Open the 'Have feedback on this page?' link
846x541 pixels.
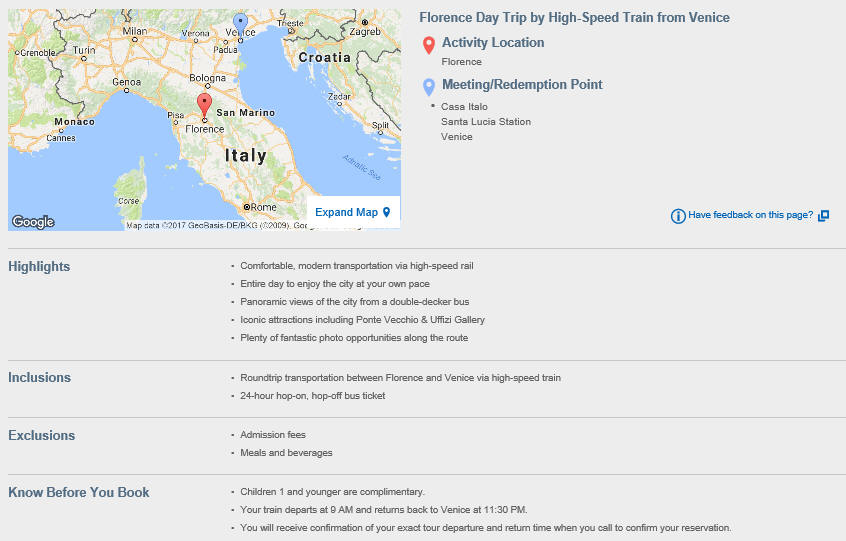pos(750,215)
